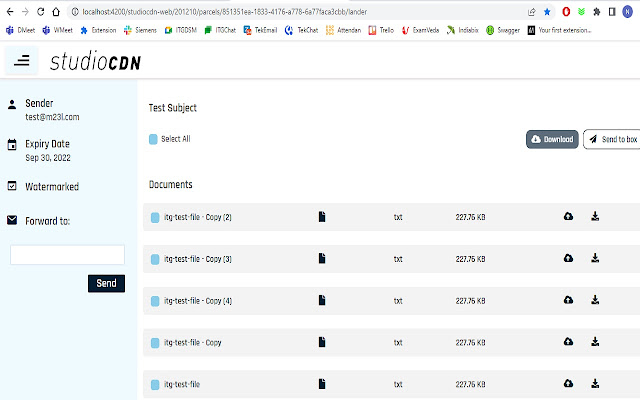Open the Extension bookmark
The image size is (640, 400).
coord(98,30)
